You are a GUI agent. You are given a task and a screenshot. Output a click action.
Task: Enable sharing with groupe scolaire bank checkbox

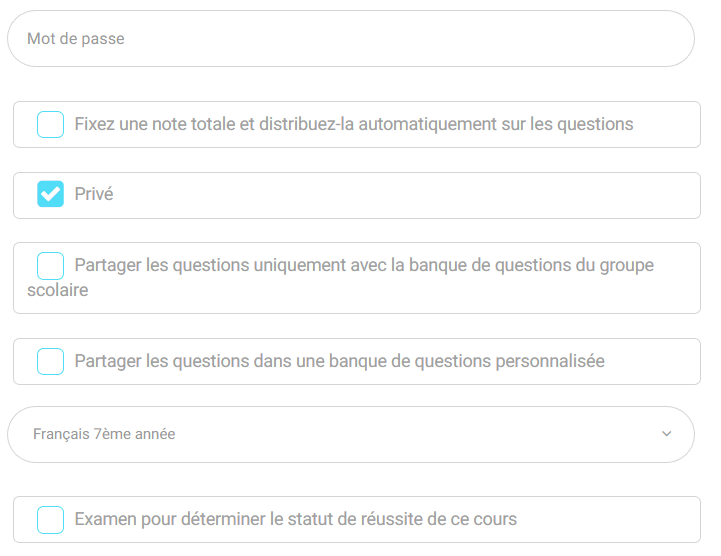point(50,266)
